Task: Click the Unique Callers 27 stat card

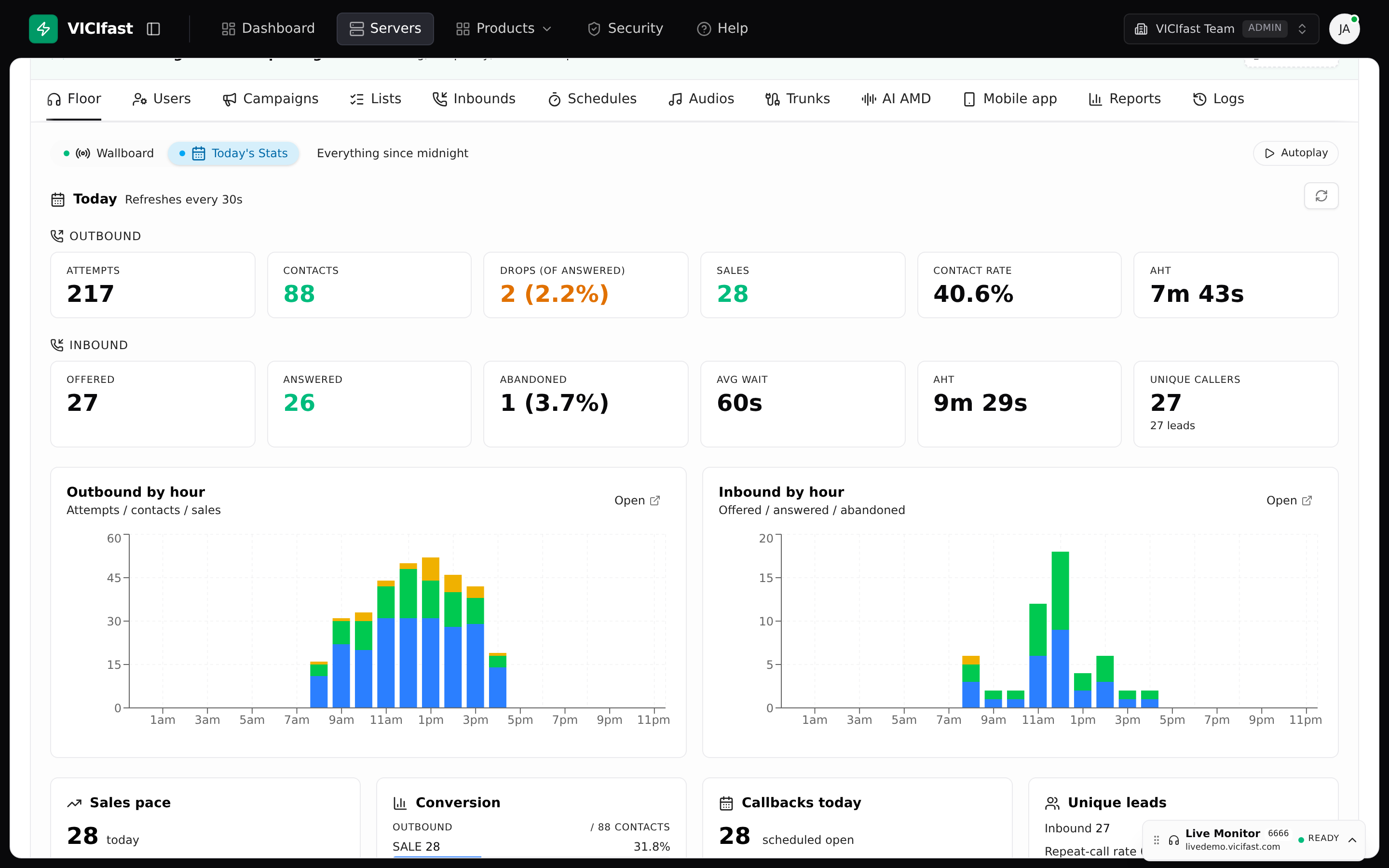Action: pos(1236,404)
